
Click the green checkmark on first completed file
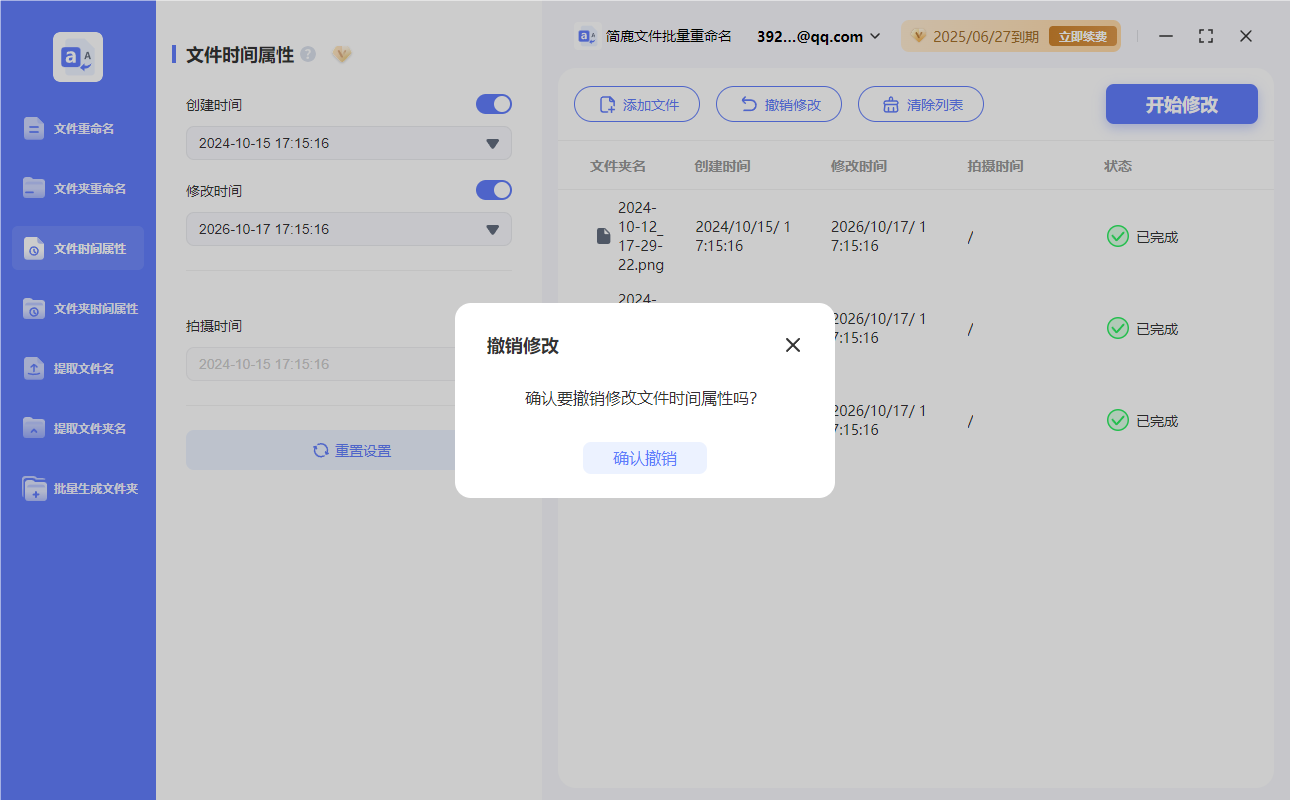click(x=1117, y=237)
